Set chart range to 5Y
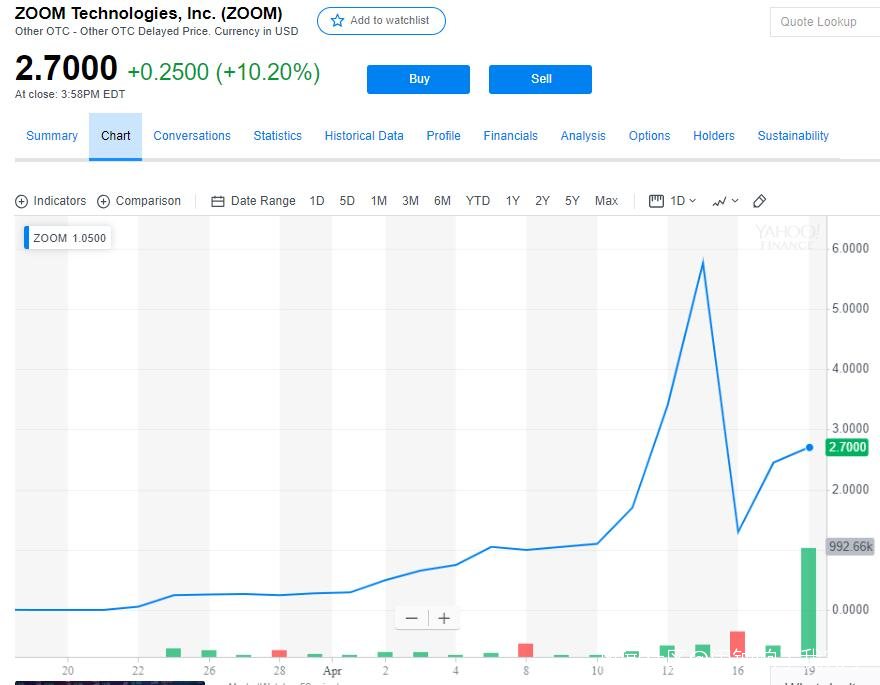Image resolution: width=880 pixels, height=685 pixels. [x=572, y=201]
